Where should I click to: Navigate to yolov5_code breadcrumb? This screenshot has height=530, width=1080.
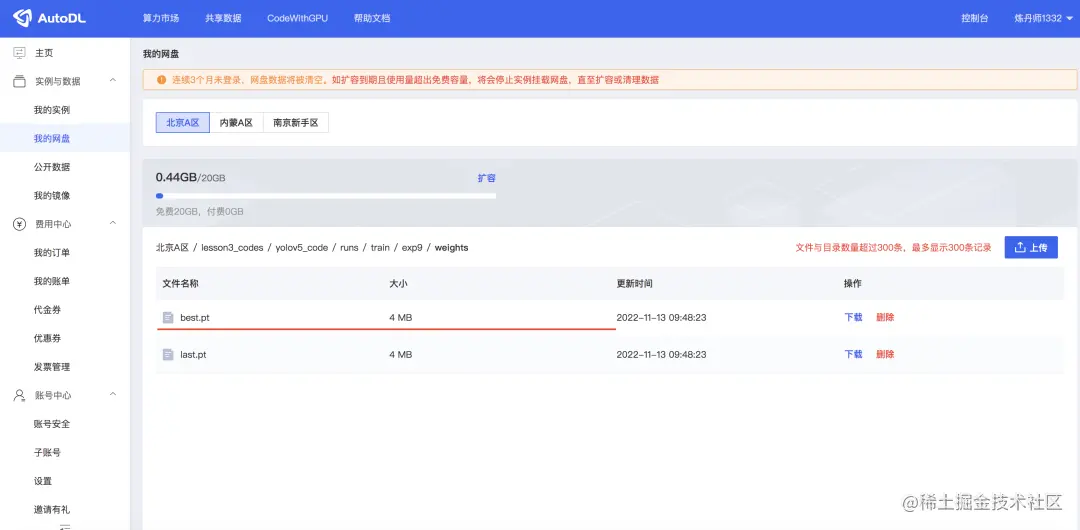click(302, 247)
